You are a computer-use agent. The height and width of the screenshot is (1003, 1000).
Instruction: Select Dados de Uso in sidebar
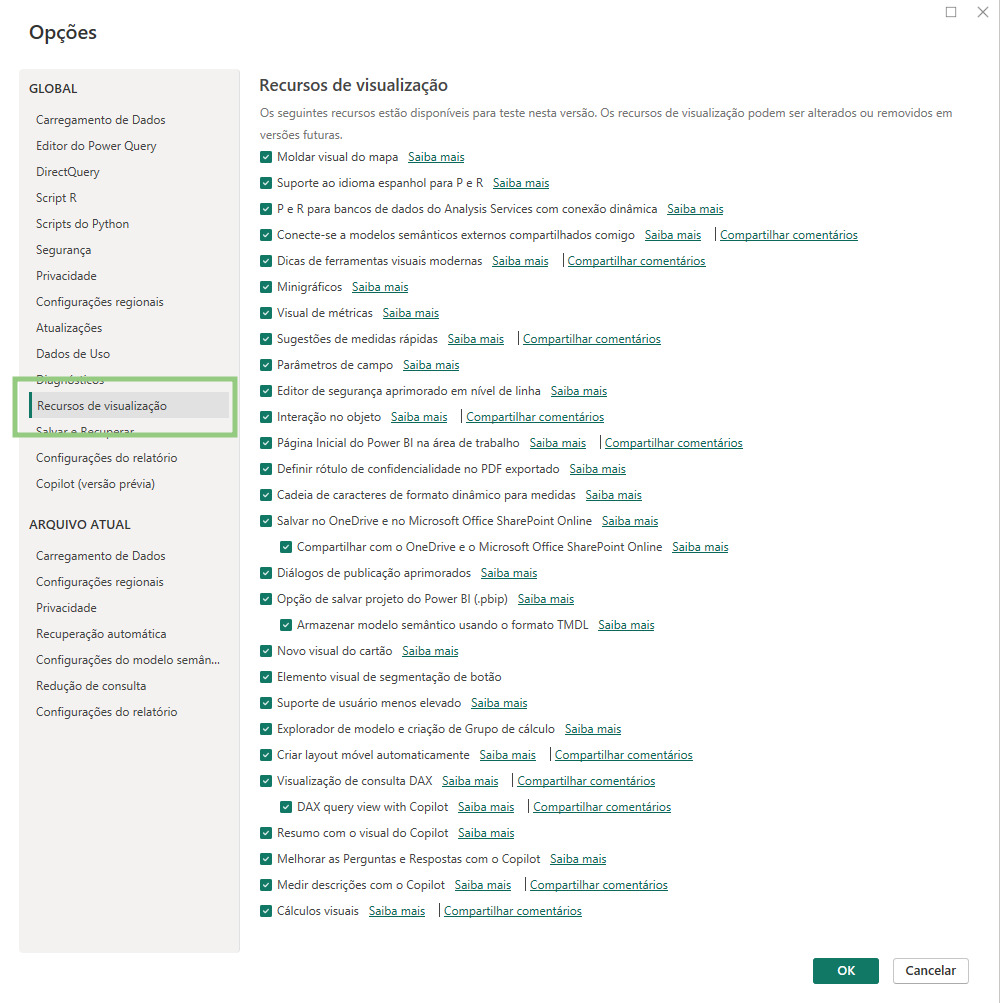click(x=73, y=354)
